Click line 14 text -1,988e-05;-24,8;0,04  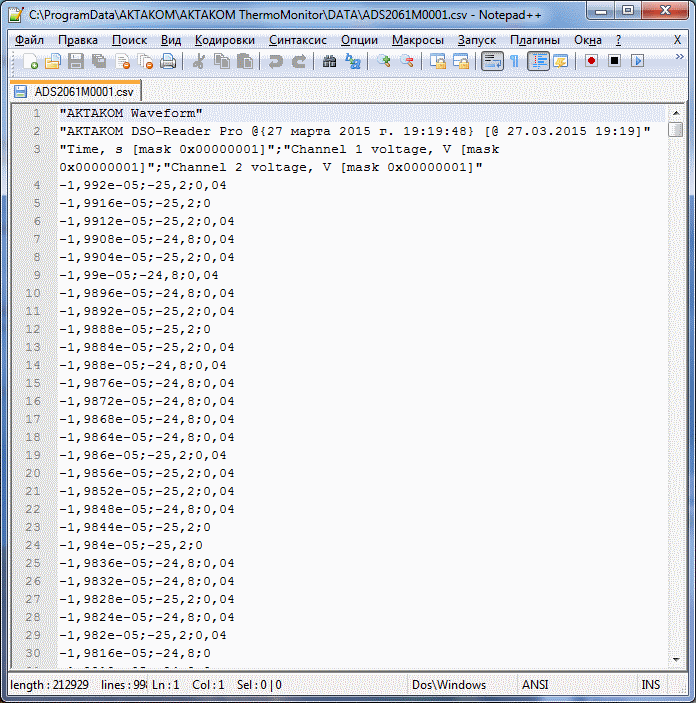pyautogui.click(x=143, y=365)
